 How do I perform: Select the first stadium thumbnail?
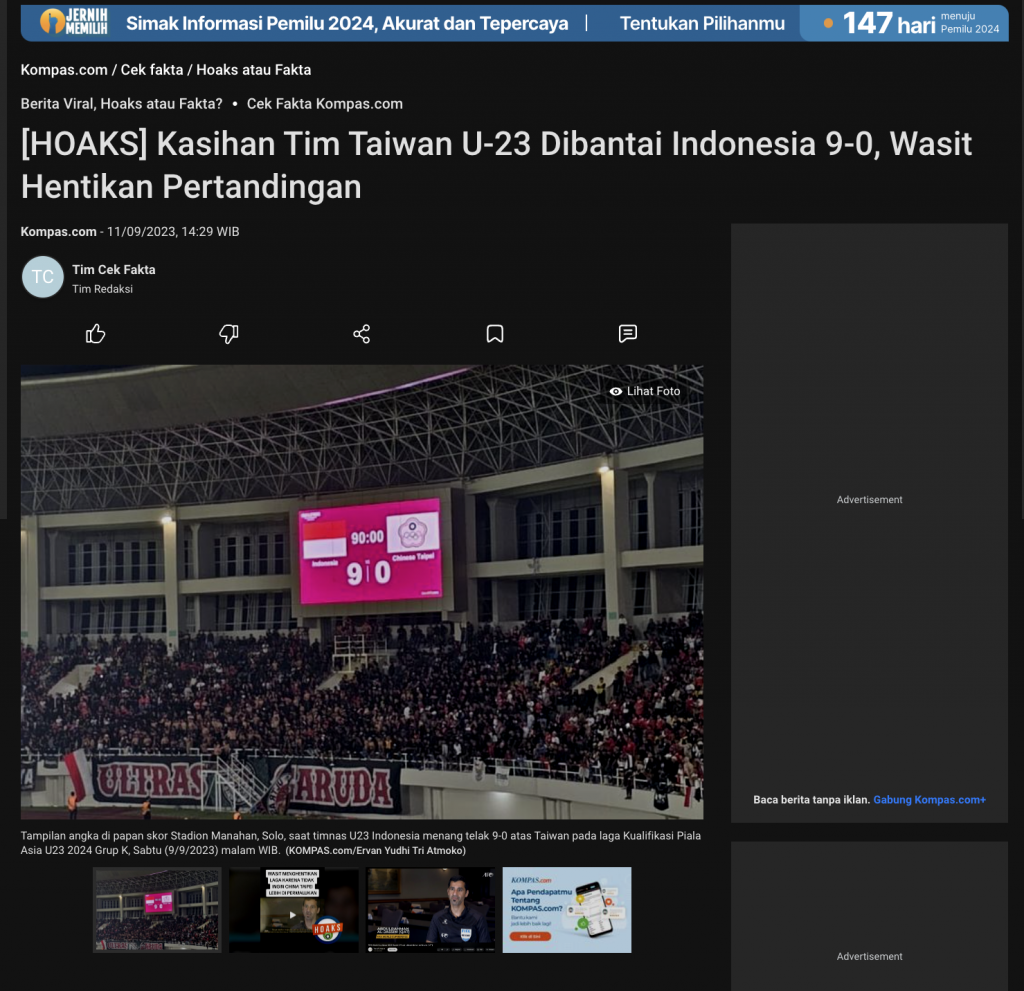coord(157,909)
